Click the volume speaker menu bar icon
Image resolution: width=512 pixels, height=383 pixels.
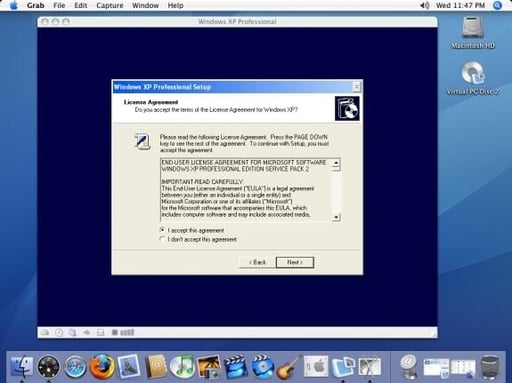pyautogui.click(x=424, y=5)
